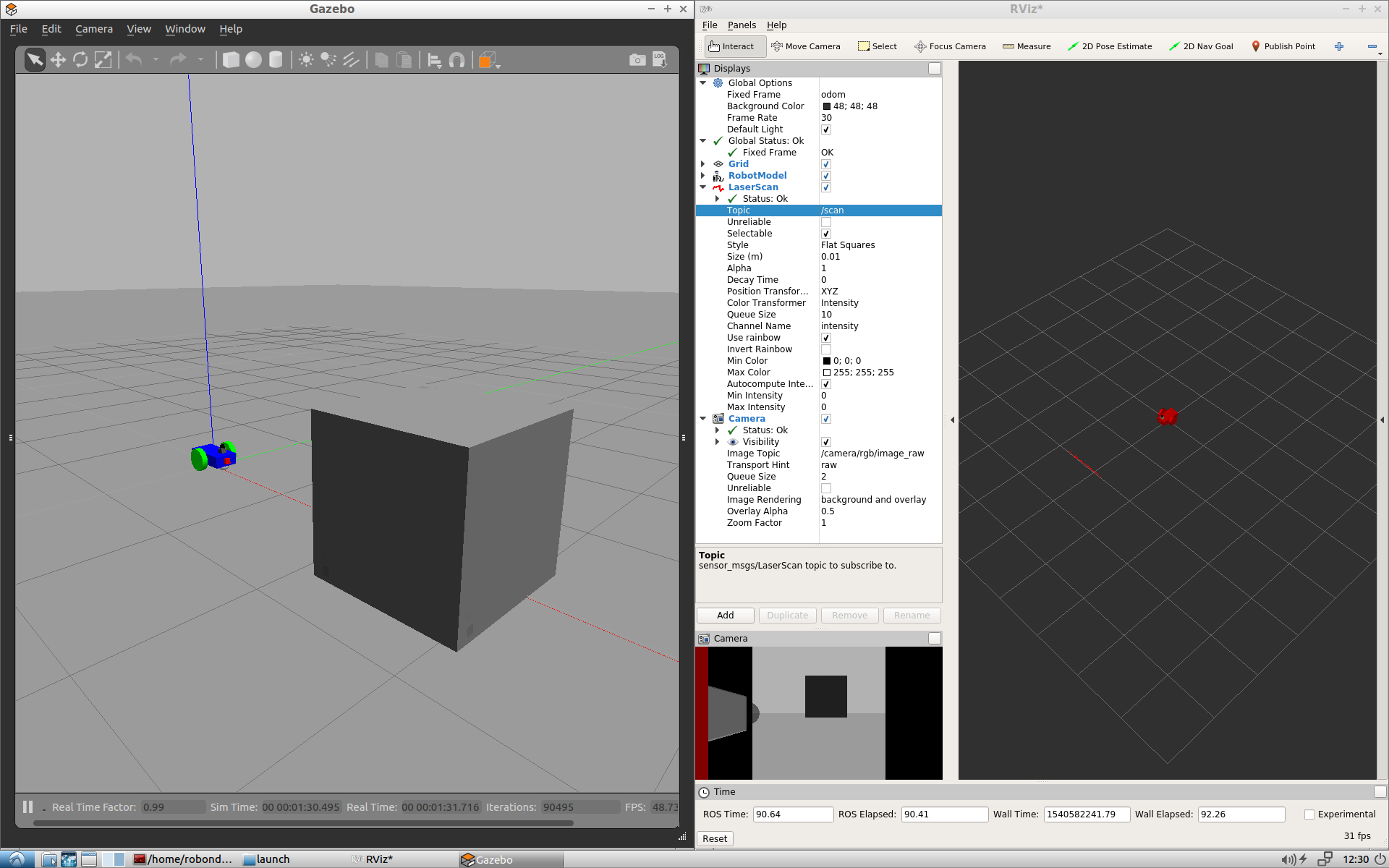Screen dimensions: 1389x868
Task: Choose the Select tool in RViz
Action: [878, 46]
